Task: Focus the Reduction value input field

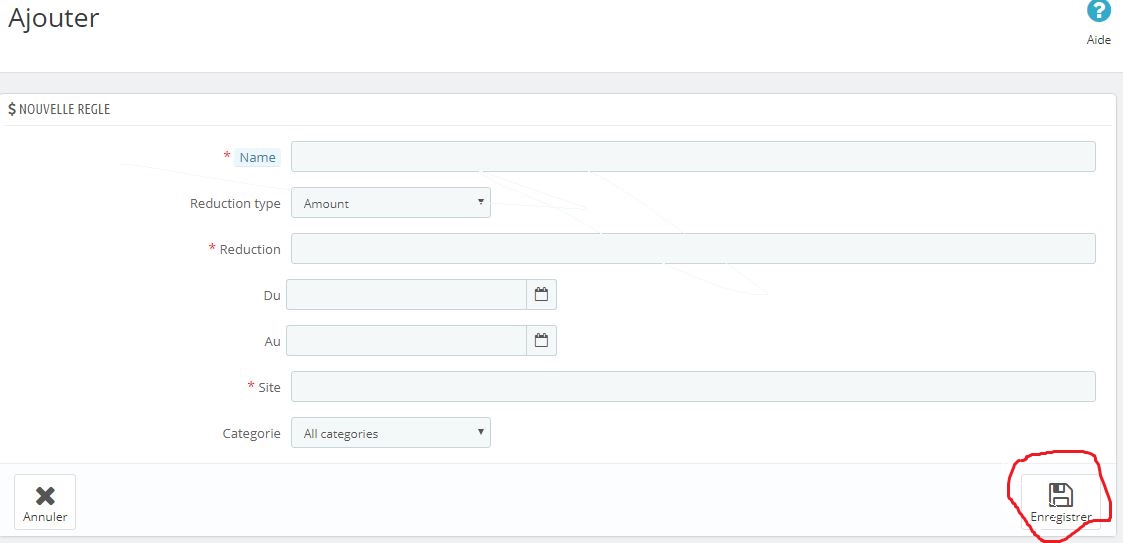Action: point(693,249)
